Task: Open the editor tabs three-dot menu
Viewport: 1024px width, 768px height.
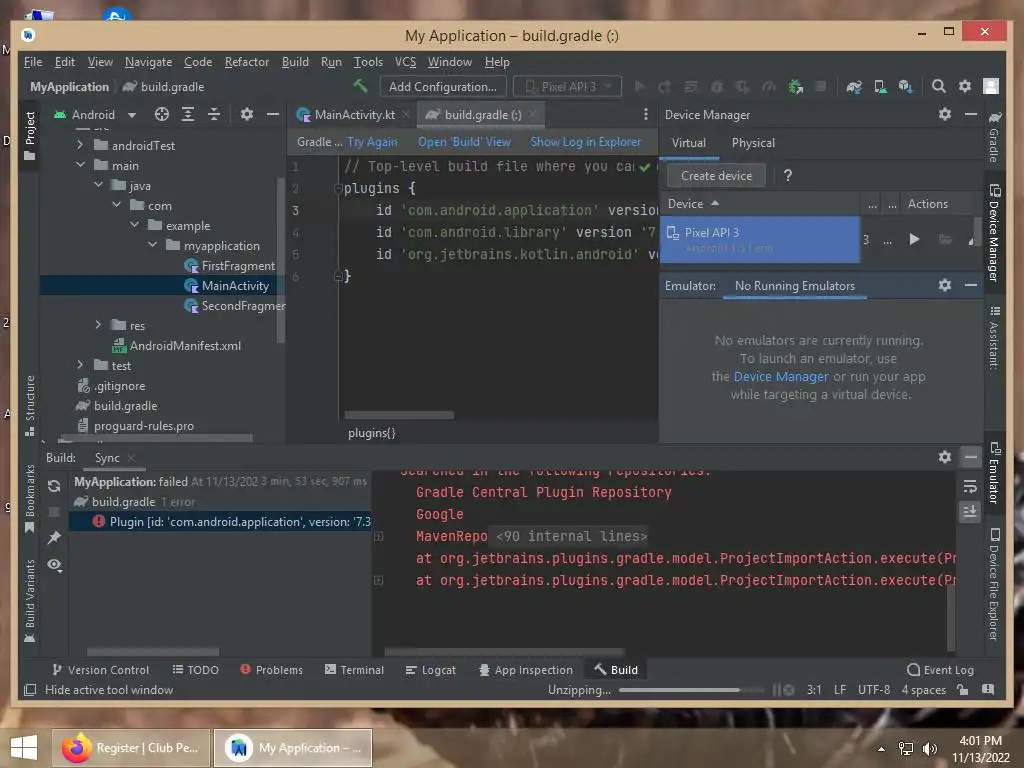Action: 646,114
